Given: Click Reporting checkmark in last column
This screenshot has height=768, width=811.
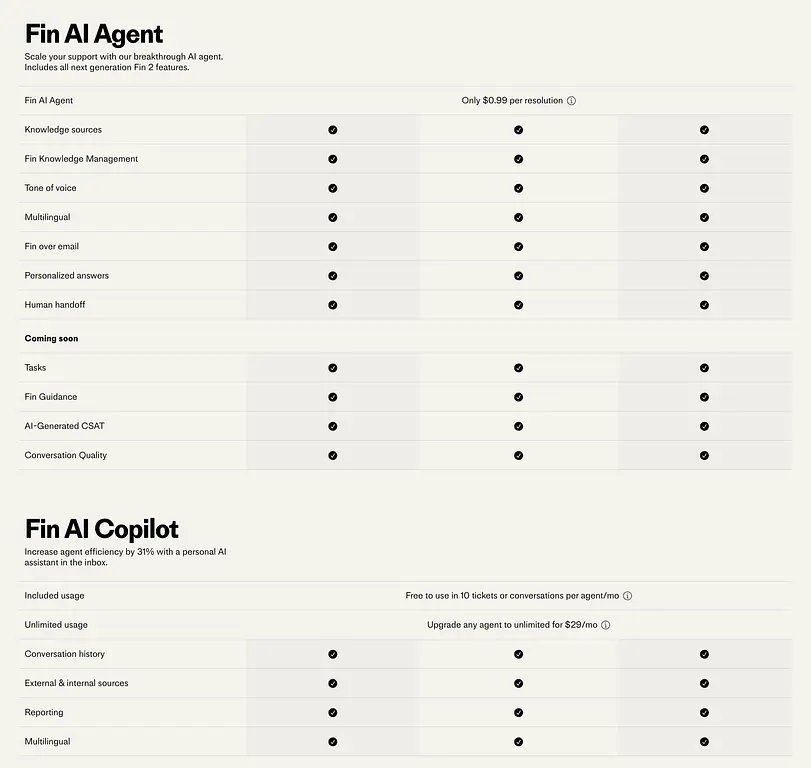Looking at the screenshot, I should [704, 713].
